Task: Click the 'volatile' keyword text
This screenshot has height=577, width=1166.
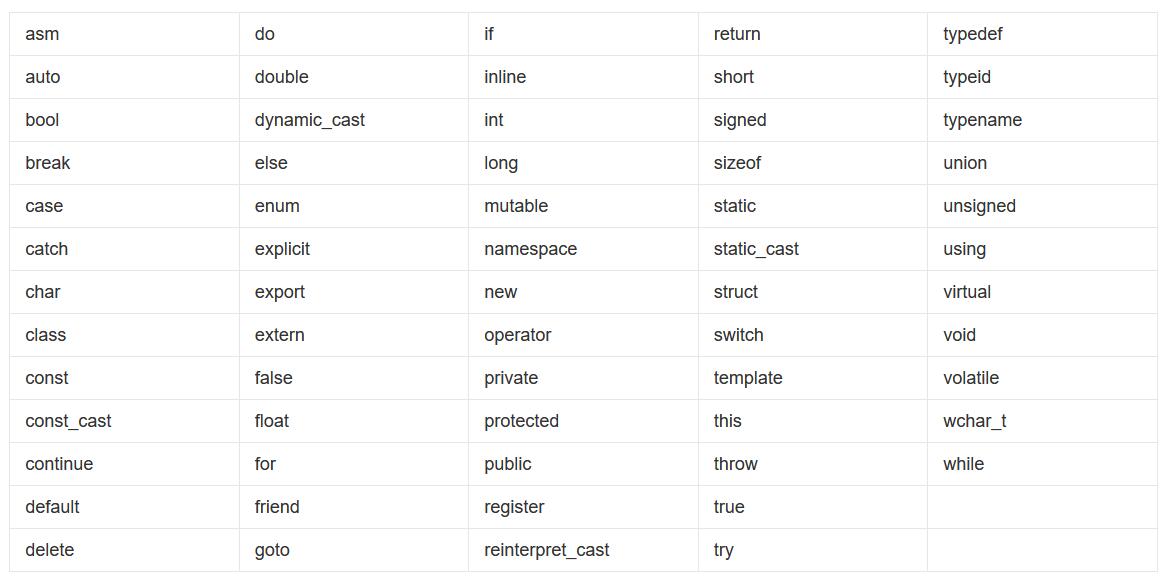Action: pos(971,378)
